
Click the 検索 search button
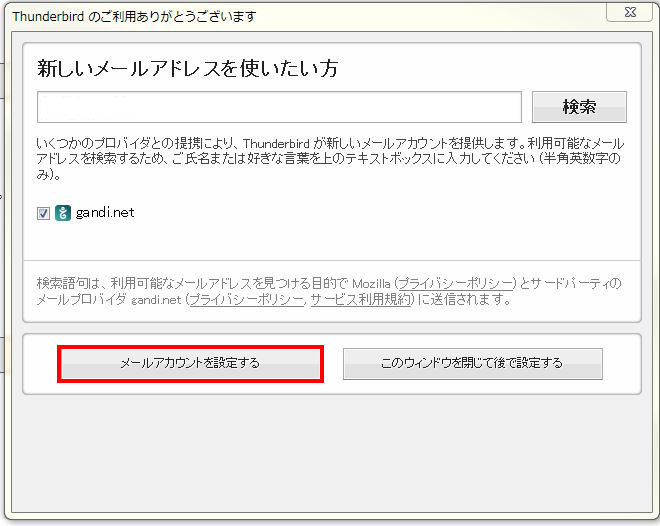click(579, 107)
